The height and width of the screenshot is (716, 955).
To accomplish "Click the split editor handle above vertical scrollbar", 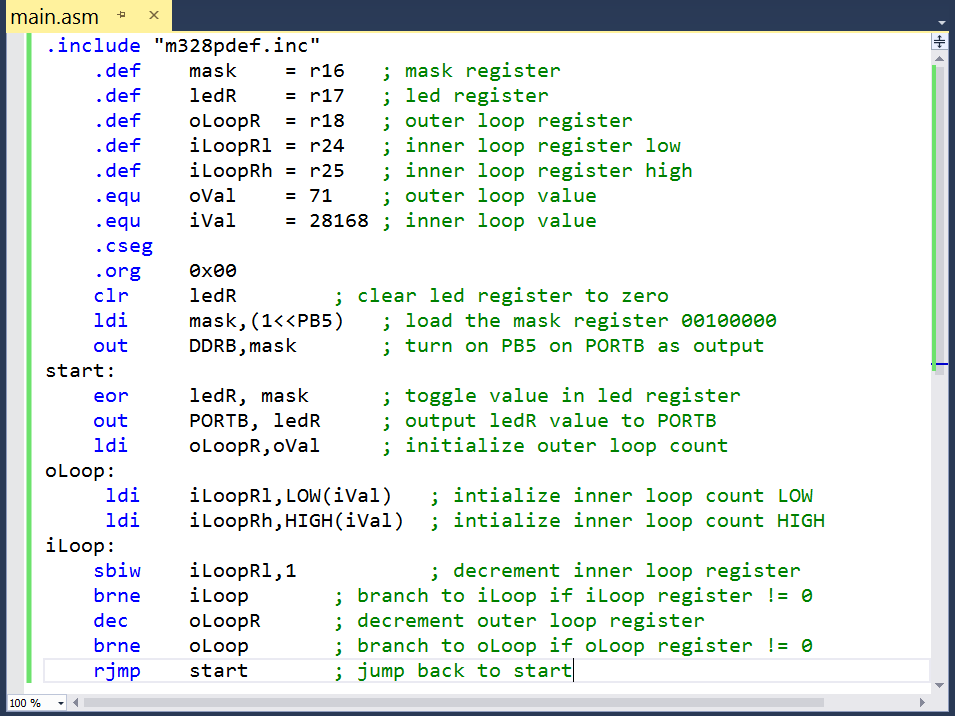I will click(x=938, y=42).
